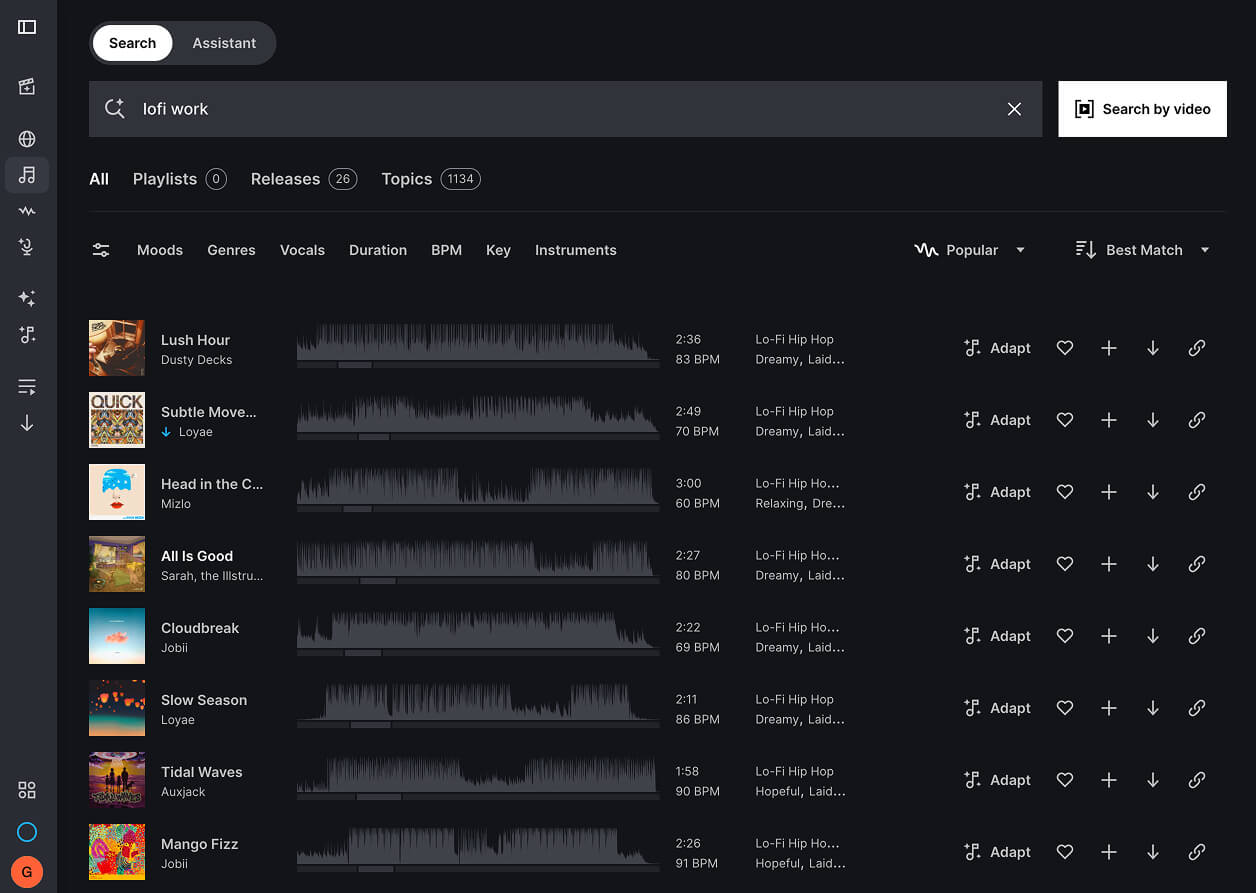Open the Mango Fizz album thumbnail
1256x893 pixels.
click(x=116, y=852)
